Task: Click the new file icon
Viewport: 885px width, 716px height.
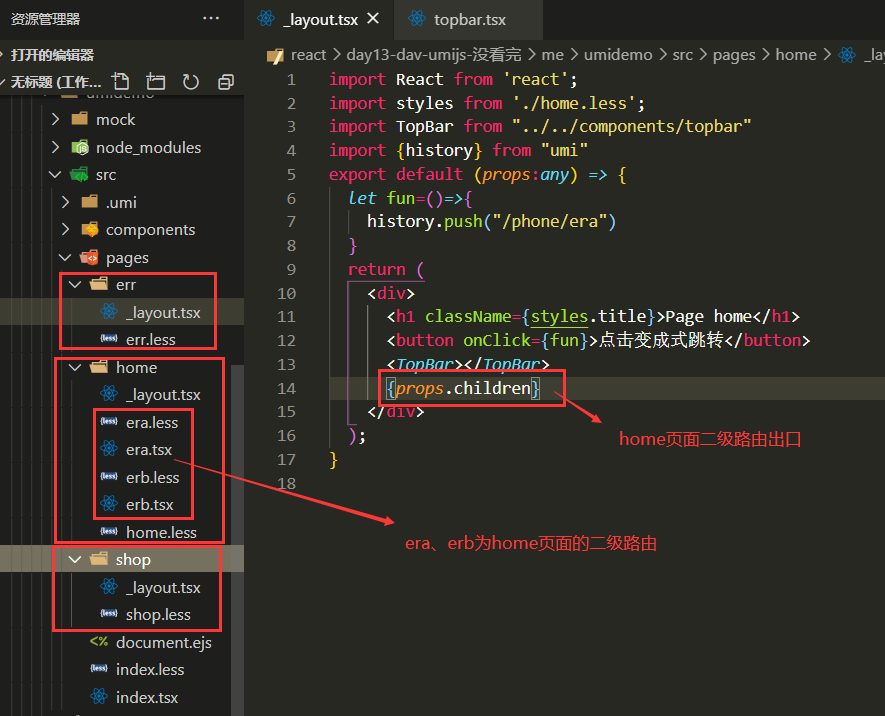Action: (x=120, y=82)
